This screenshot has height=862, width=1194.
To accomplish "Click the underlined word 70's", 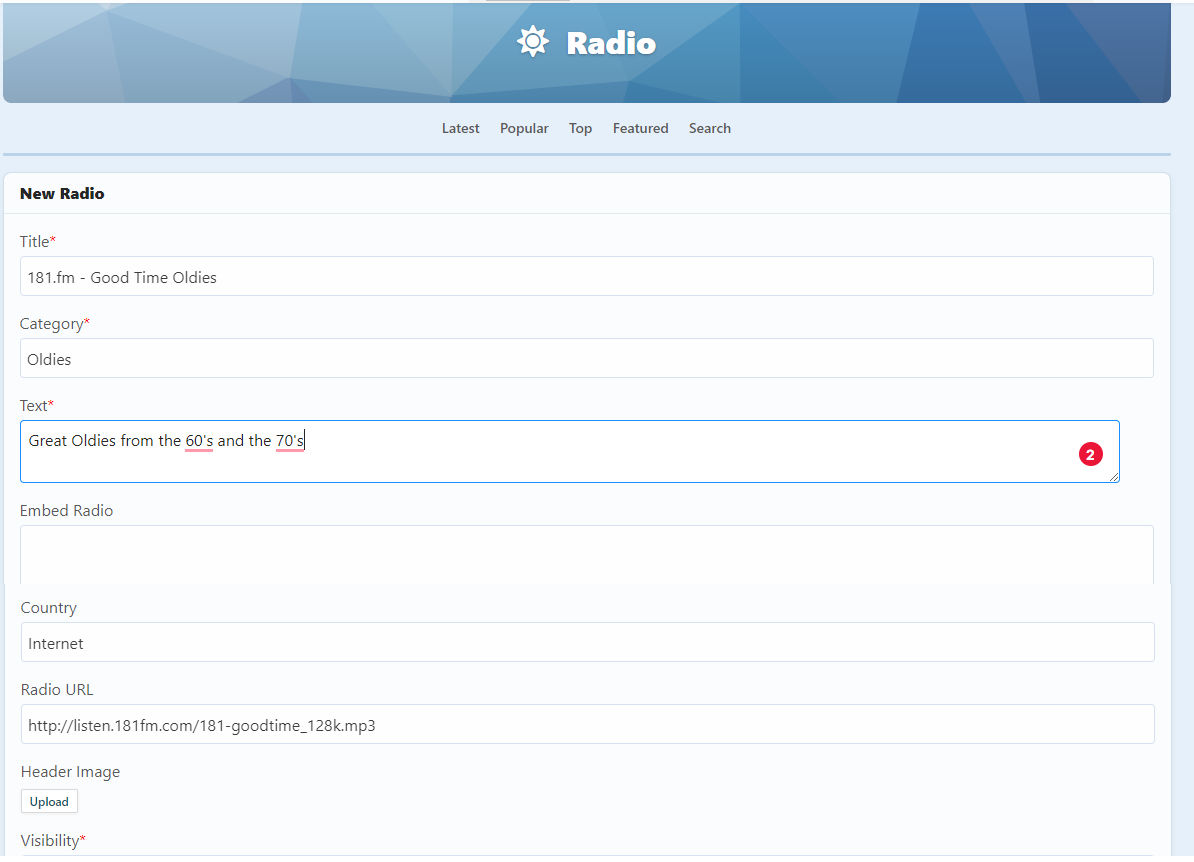I will coord(290,441).
